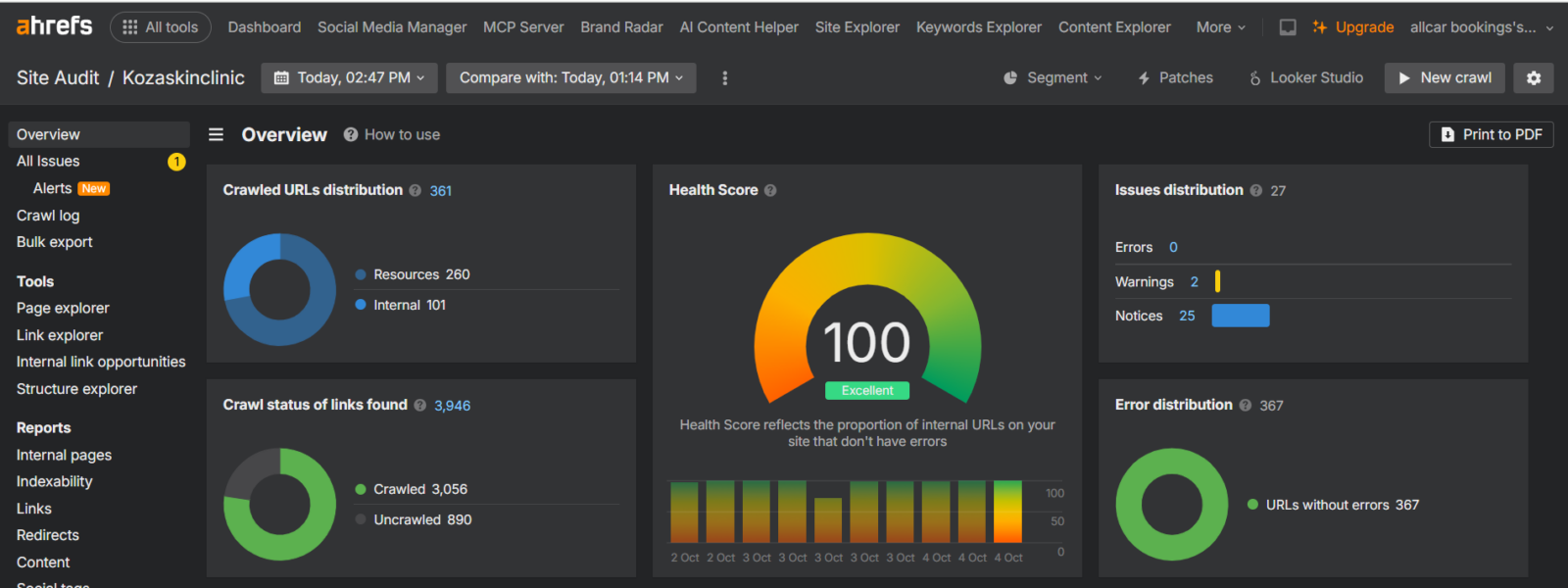Click the Kozaskinclinic project name
The height and width of the screenshot is (588, 1568).
tap(183, 77)
